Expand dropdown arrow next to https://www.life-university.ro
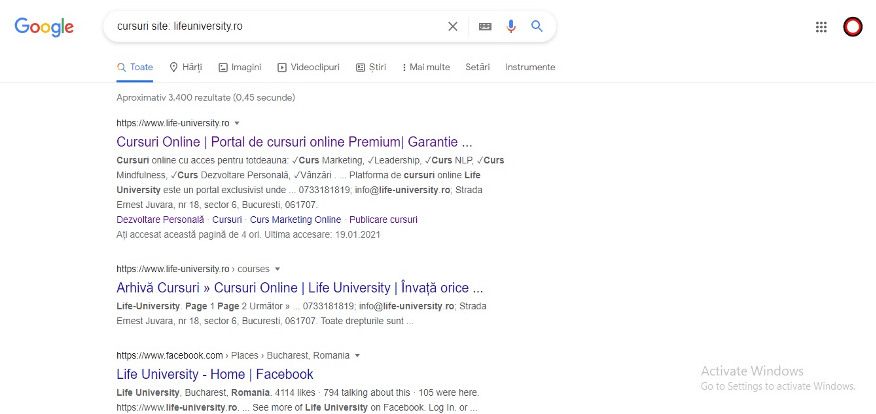The height and width of the screenshot is (414, 876). tap(237, 123)
